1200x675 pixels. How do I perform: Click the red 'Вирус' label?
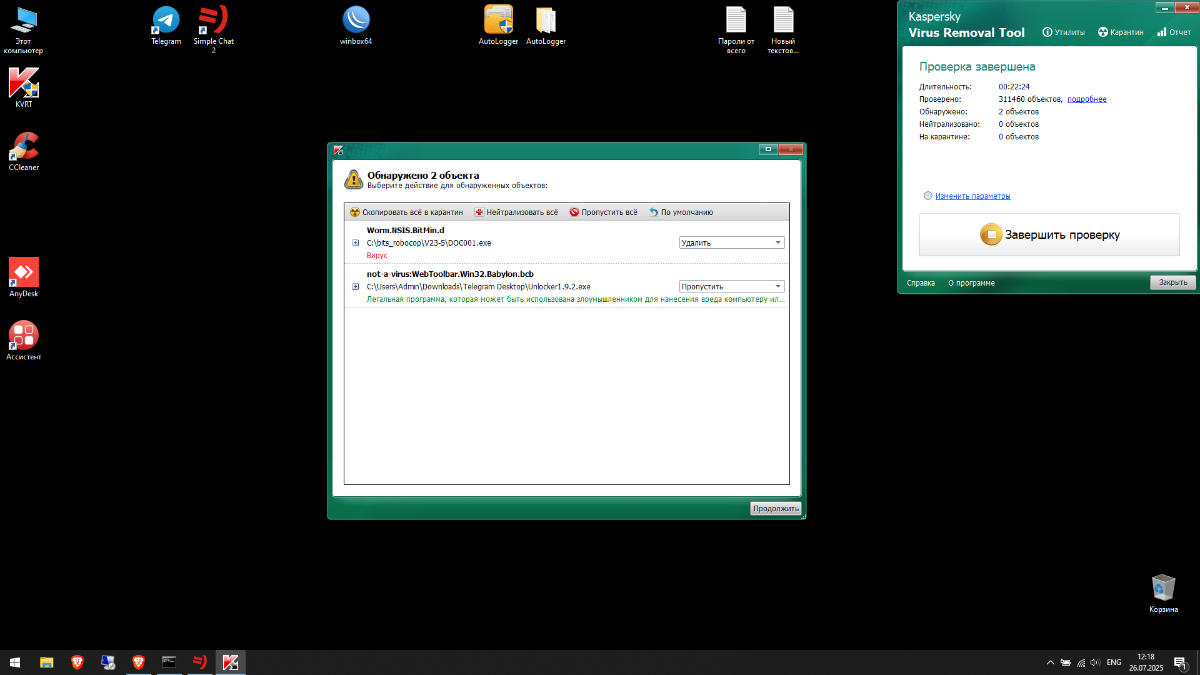pyautogui.click(x=376, y=256)
